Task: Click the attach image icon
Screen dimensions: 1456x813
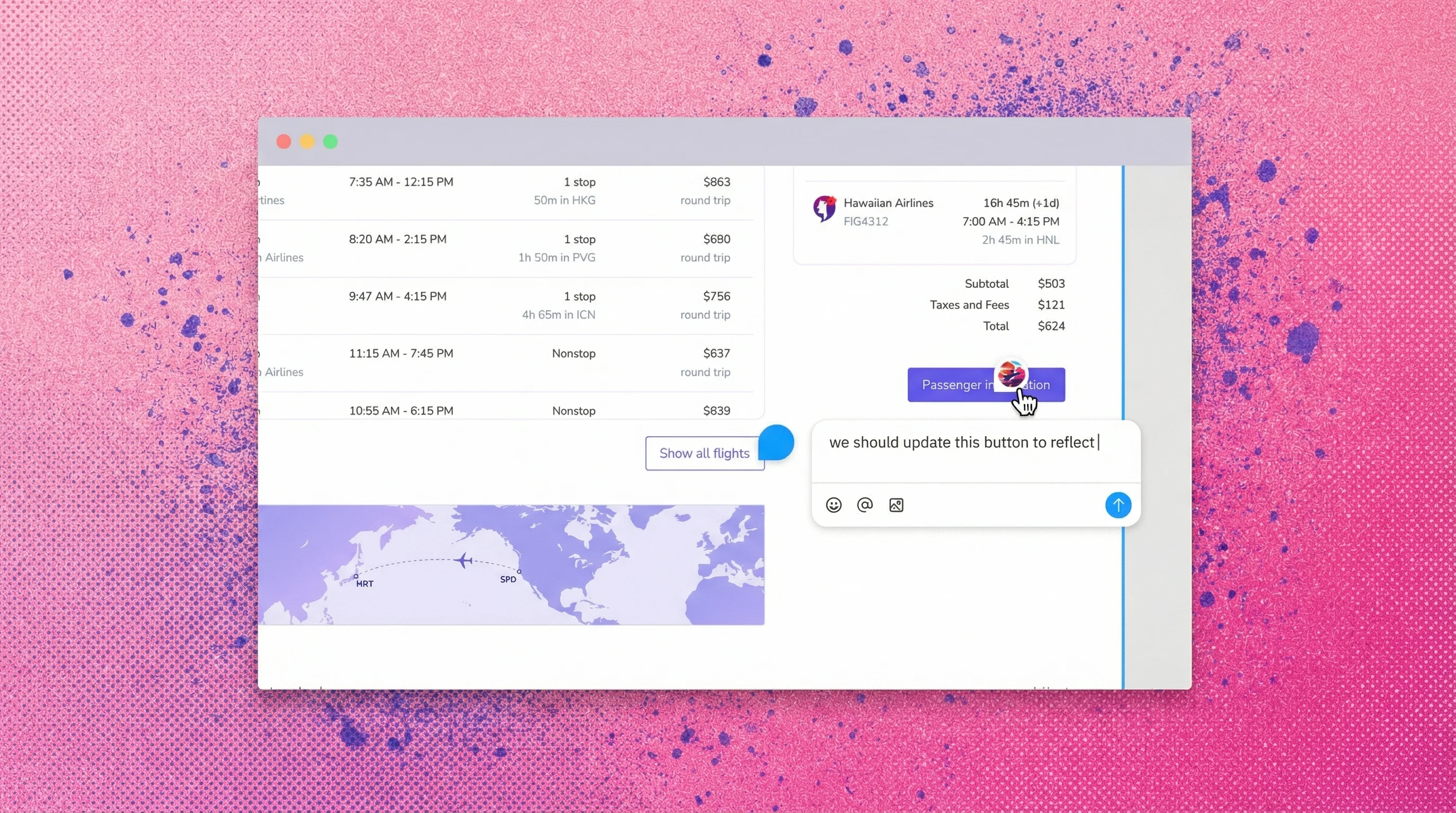Action: (896, 505)
